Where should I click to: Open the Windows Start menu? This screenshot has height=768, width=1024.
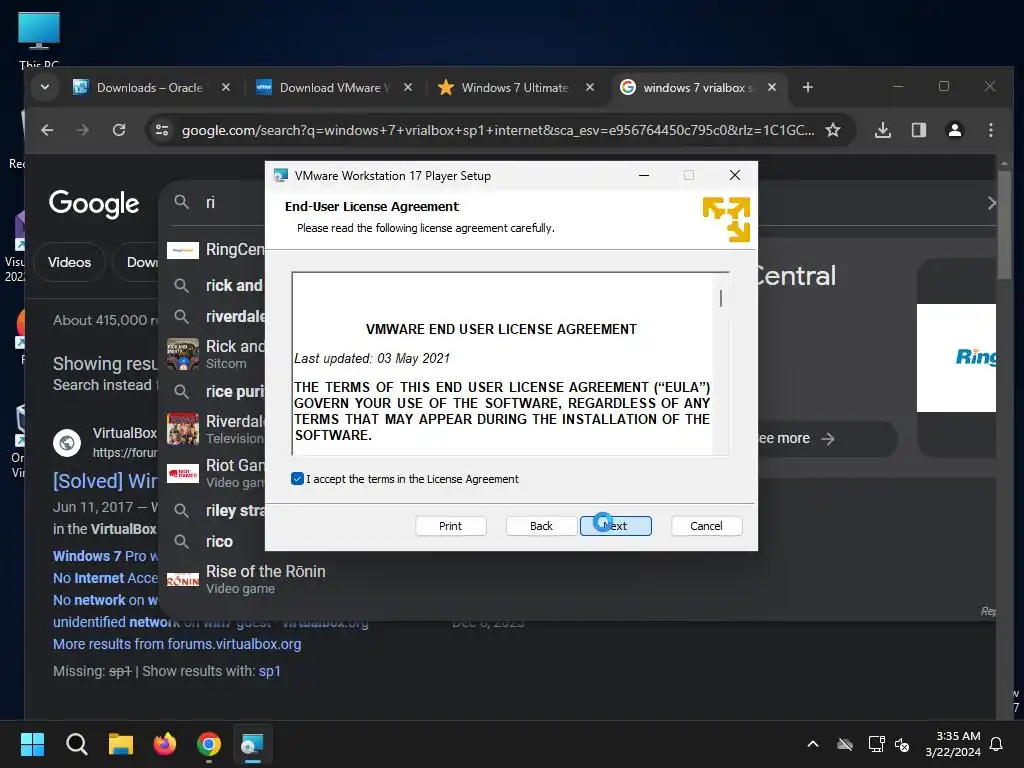point(32,744)
